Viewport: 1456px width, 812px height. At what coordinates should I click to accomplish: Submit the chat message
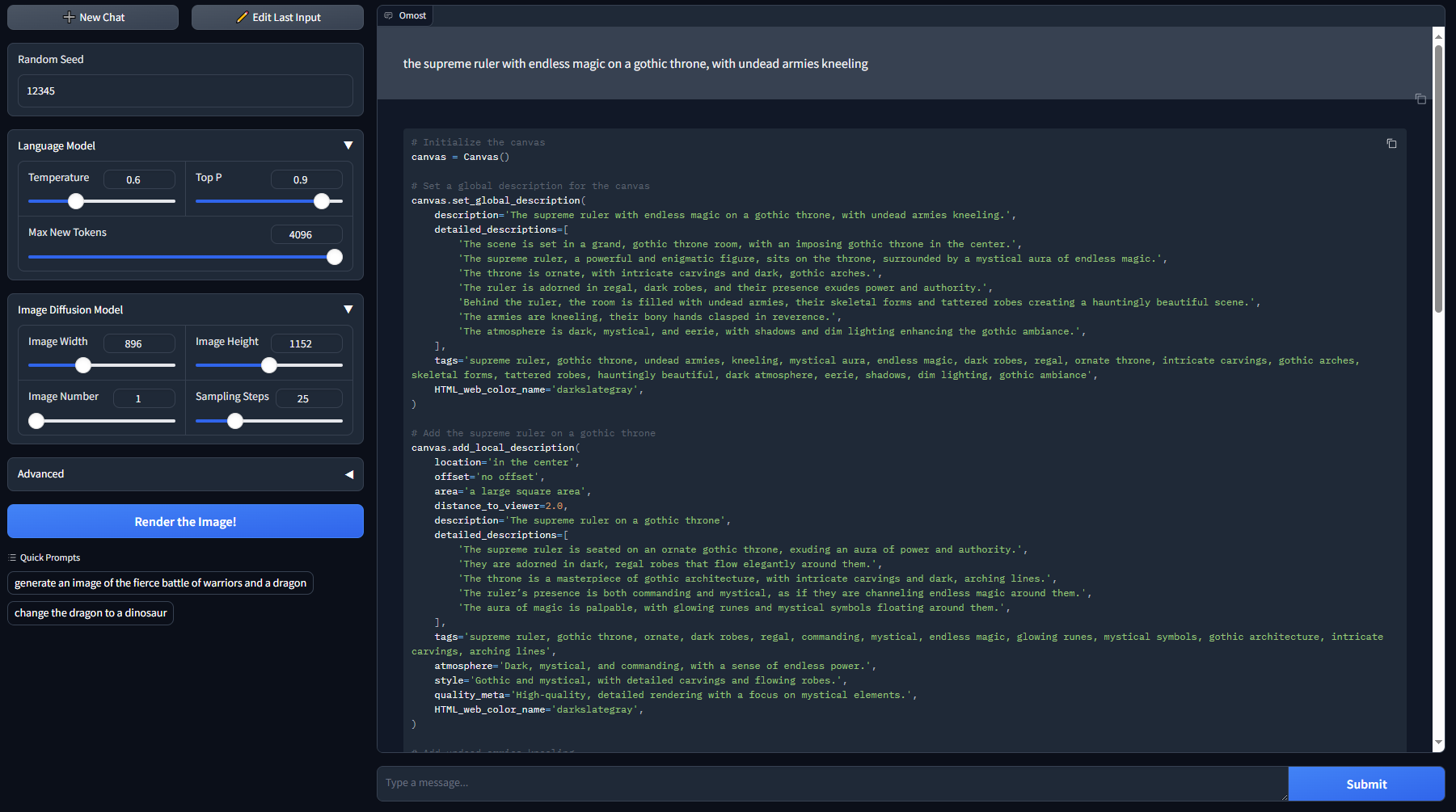[x=1366, y=784]
